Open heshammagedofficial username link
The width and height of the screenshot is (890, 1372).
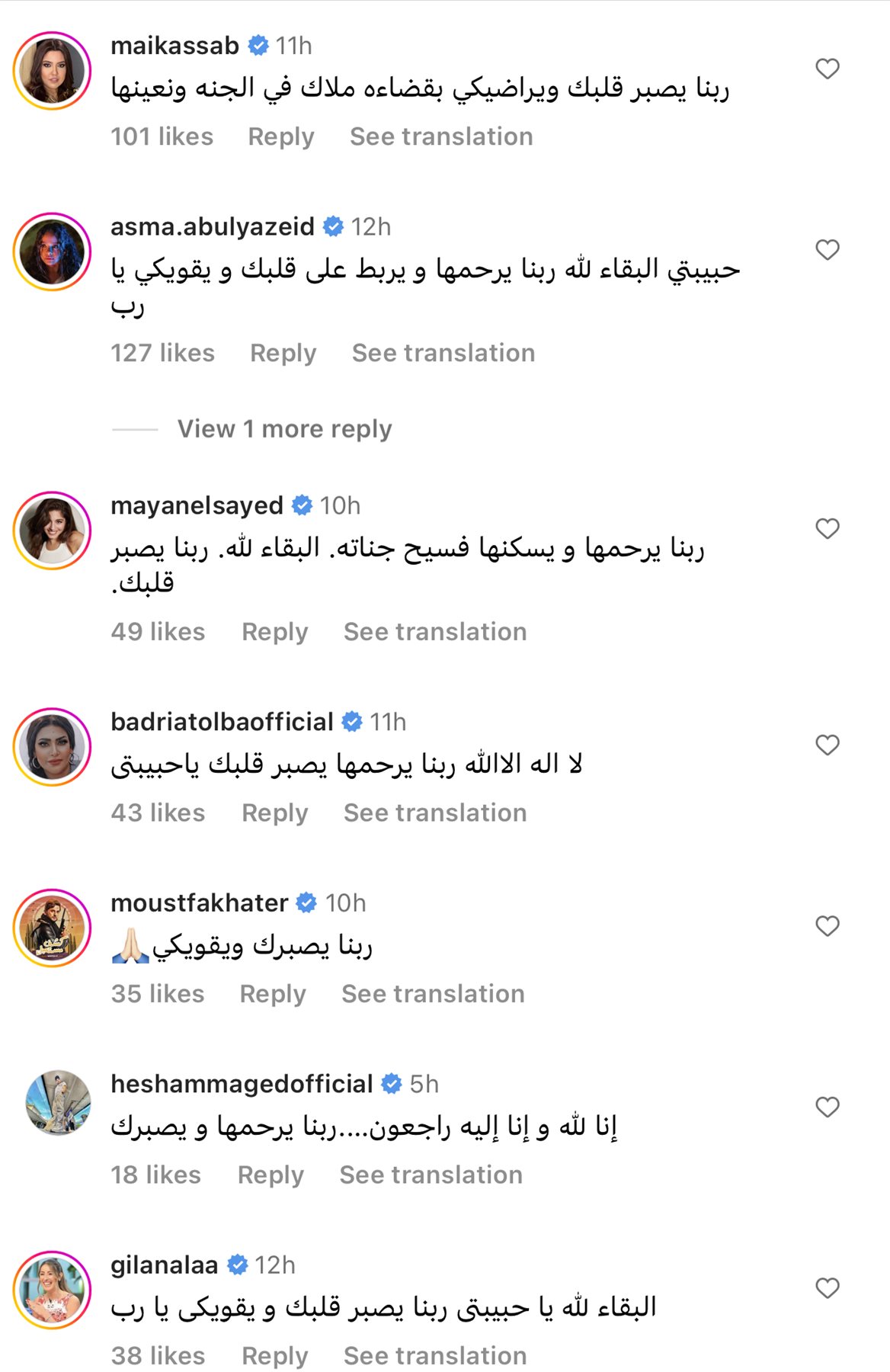click(x=242, y=1084)
